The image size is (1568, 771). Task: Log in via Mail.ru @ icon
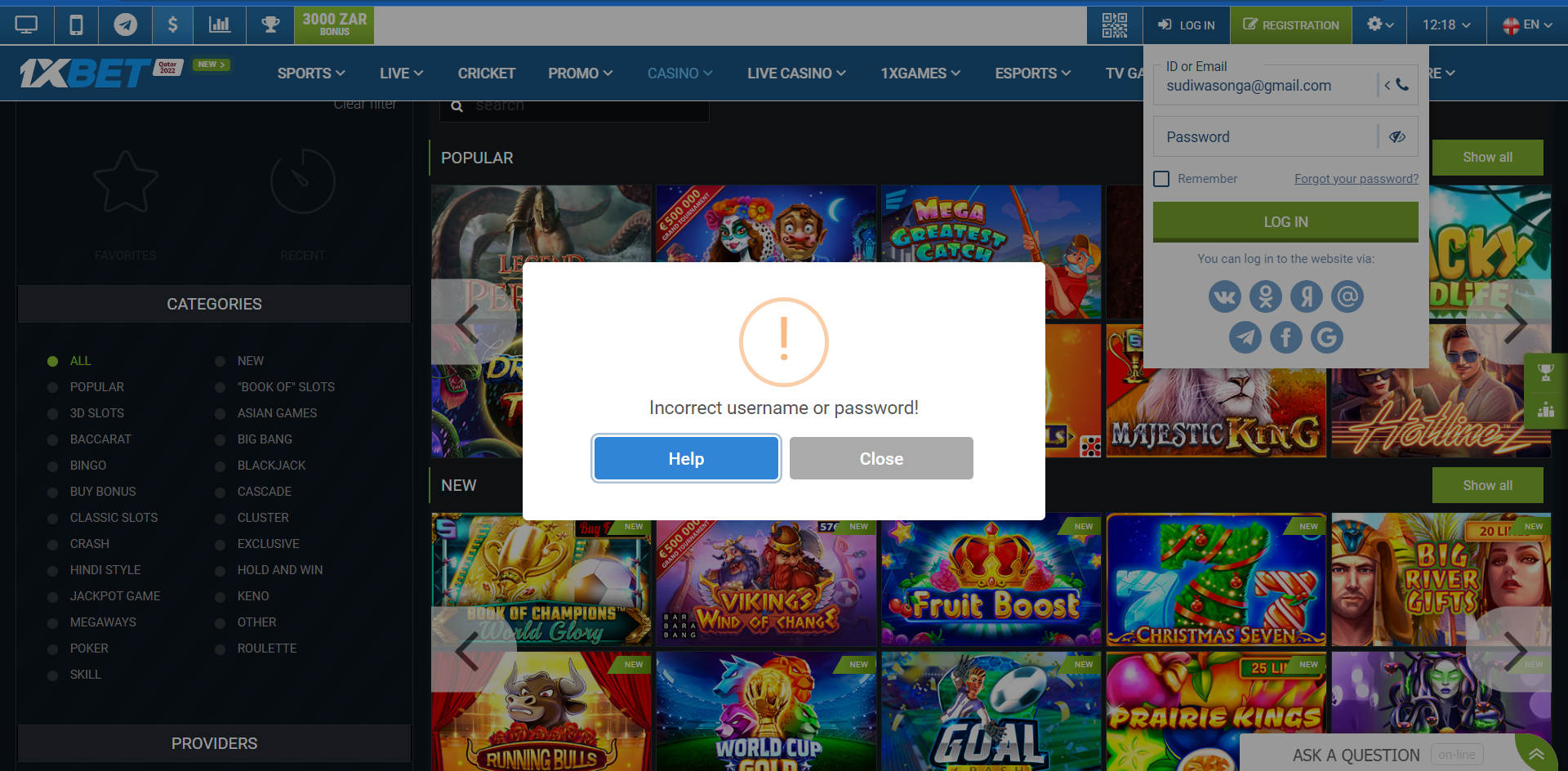point(1347,296)
